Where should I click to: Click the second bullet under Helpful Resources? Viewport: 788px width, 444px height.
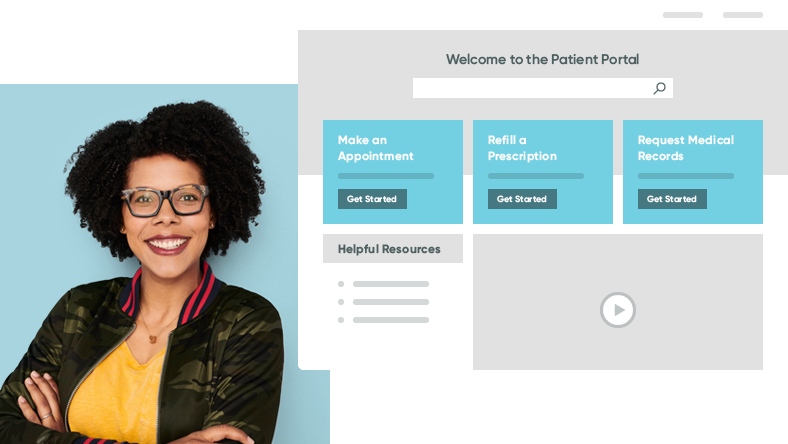(x=341, y=302)
